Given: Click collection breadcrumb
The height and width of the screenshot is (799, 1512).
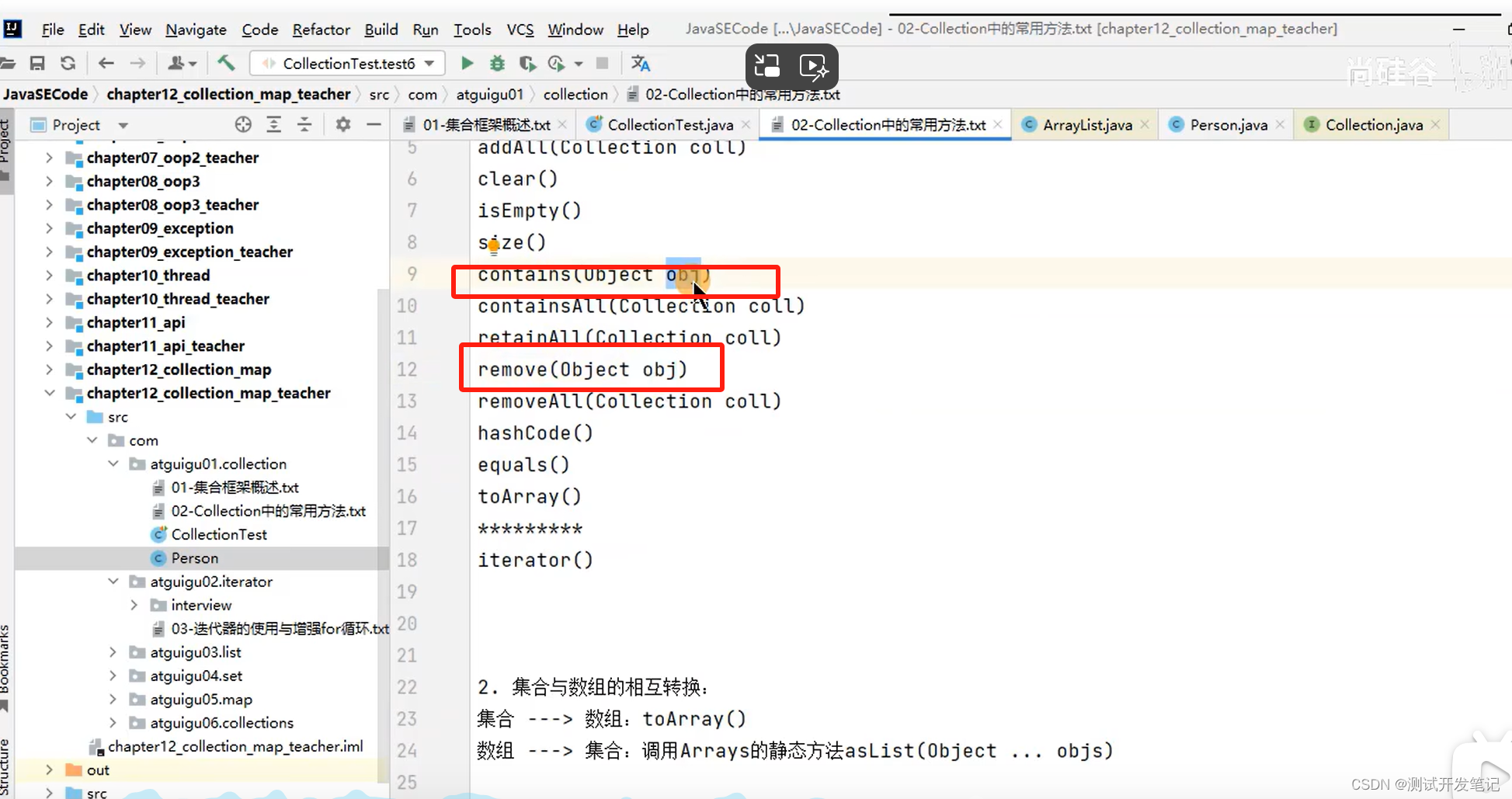Looking at the screenshot, I should click(x=575, y=94).
